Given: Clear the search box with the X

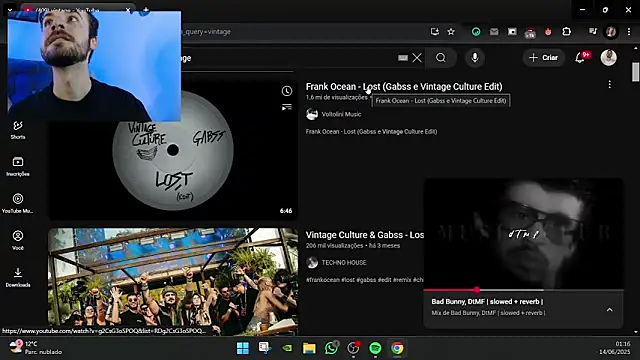Looking at the screenshot, I should point(417,58).
